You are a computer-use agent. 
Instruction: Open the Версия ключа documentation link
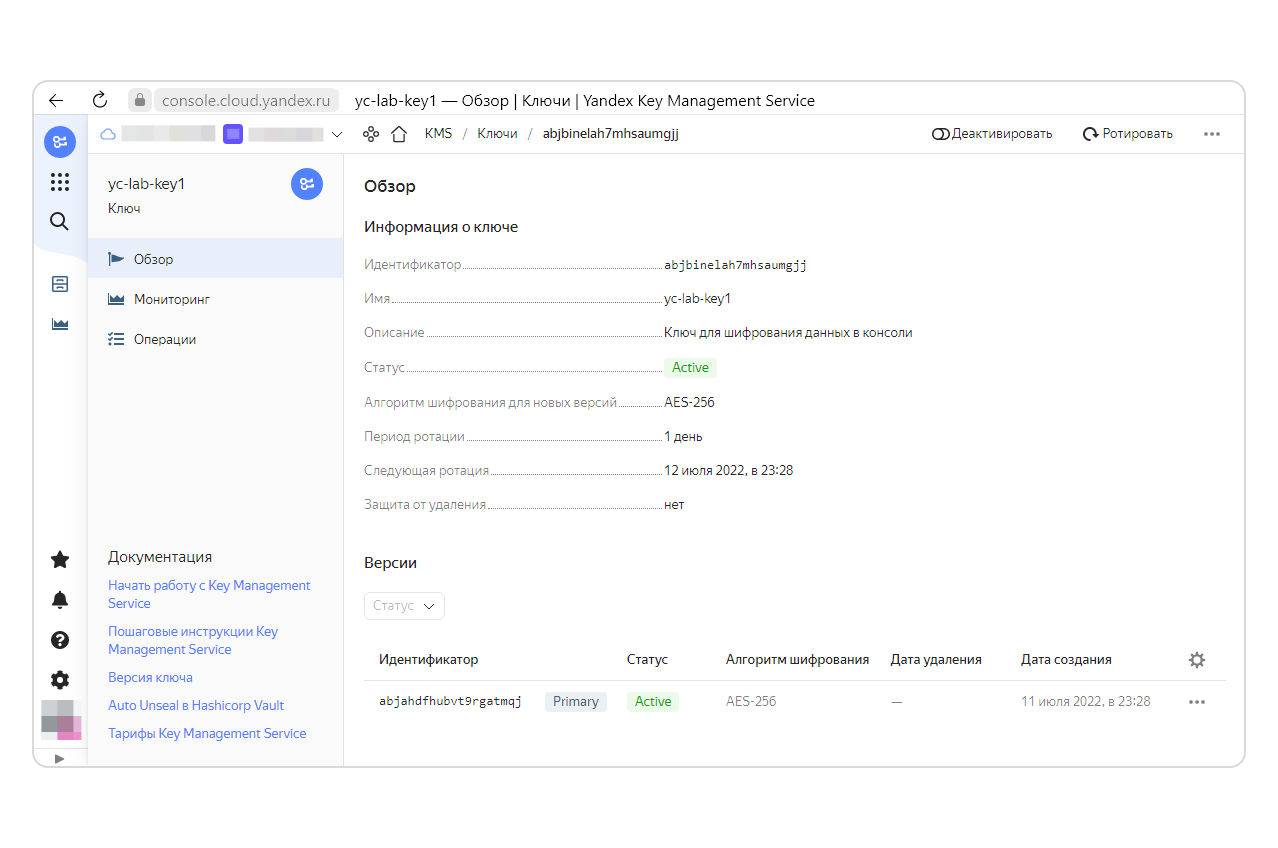click(x=150, y=677)
